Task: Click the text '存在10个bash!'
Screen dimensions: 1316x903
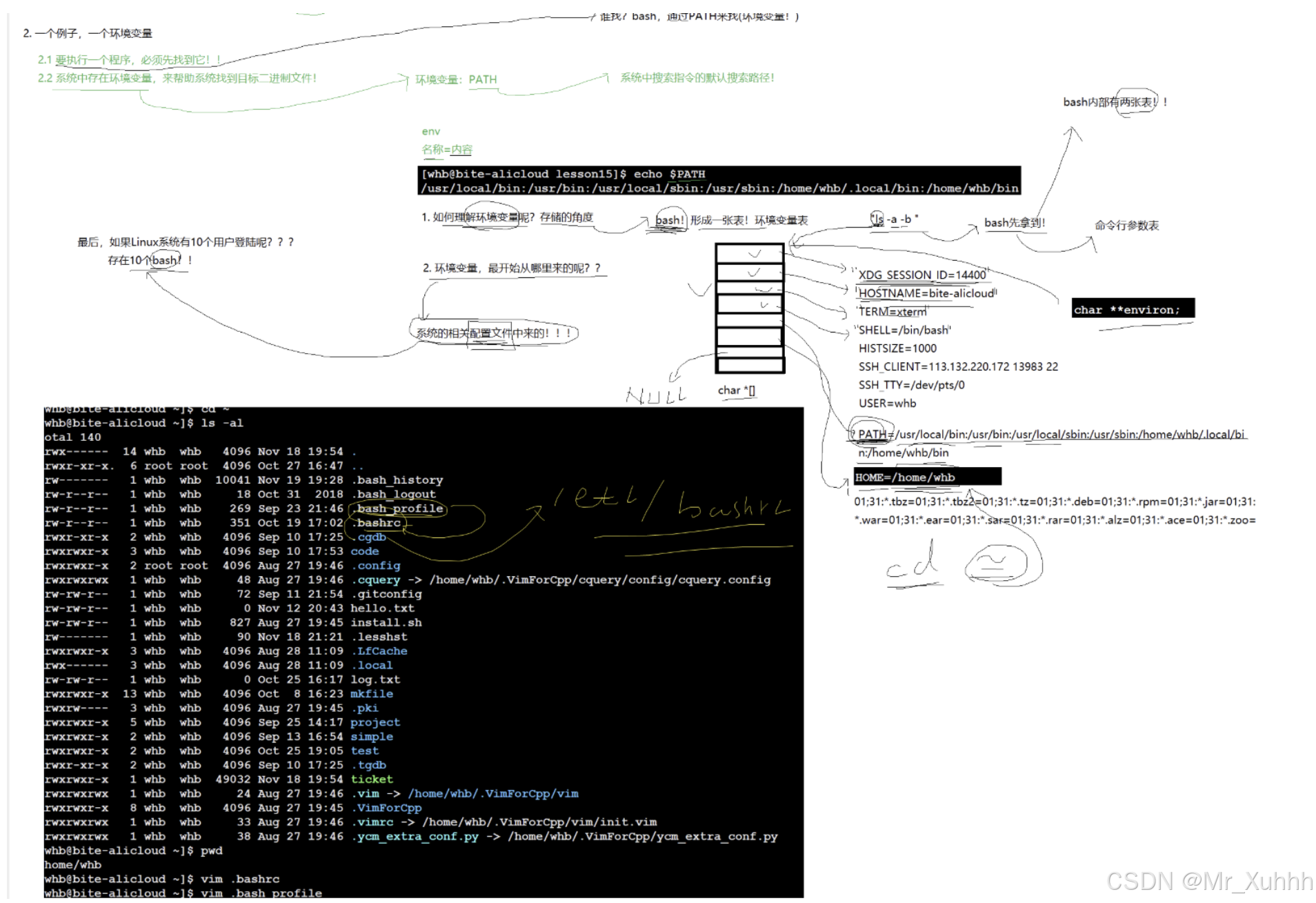Action: pyautogui.click(x=150, y=260)
